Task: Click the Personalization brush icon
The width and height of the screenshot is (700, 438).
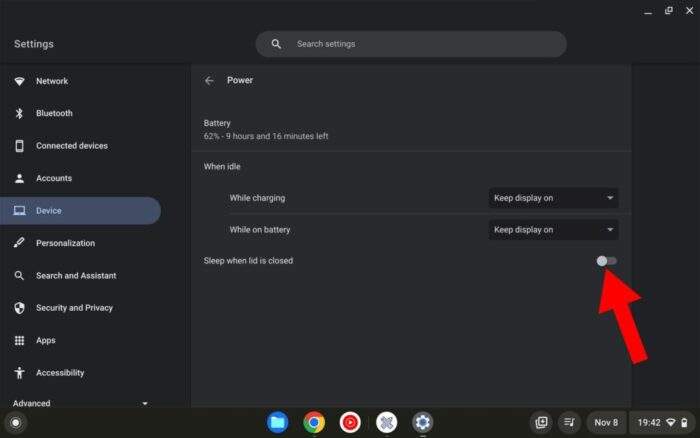Action: pos(19,243)
